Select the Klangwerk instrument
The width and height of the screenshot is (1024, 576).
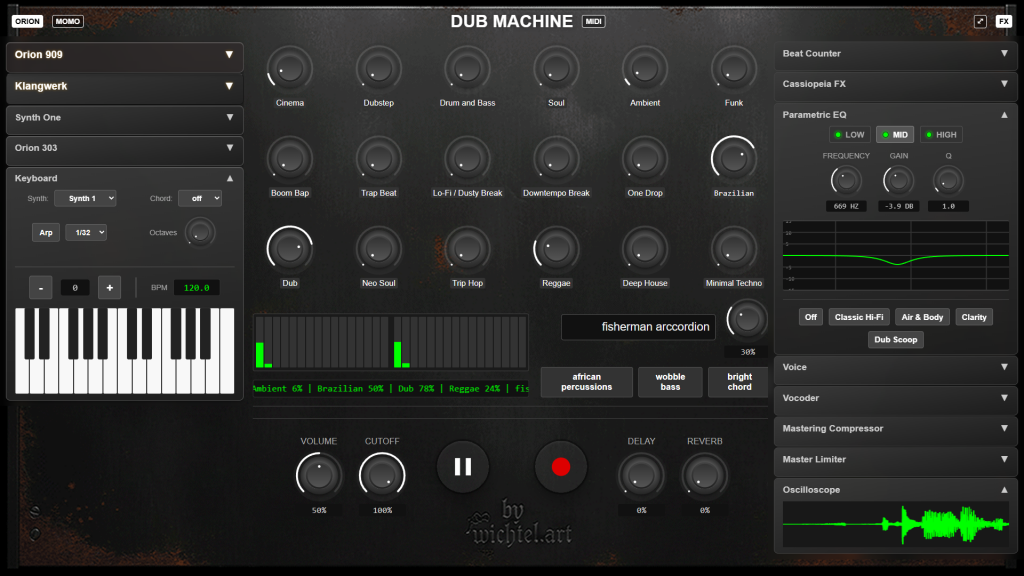point(124,87)
